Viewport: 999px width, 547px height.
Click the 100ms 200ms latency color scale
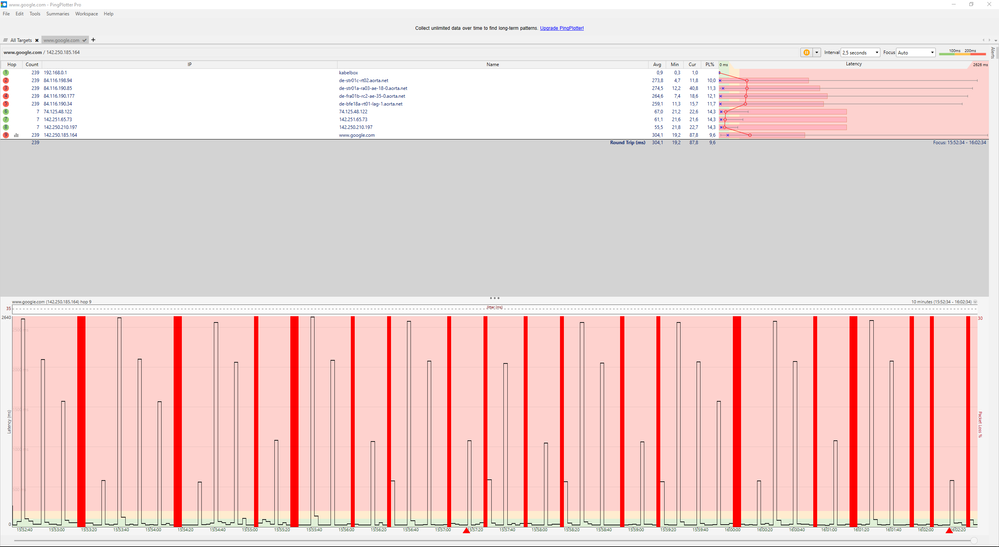coord(962,52)
